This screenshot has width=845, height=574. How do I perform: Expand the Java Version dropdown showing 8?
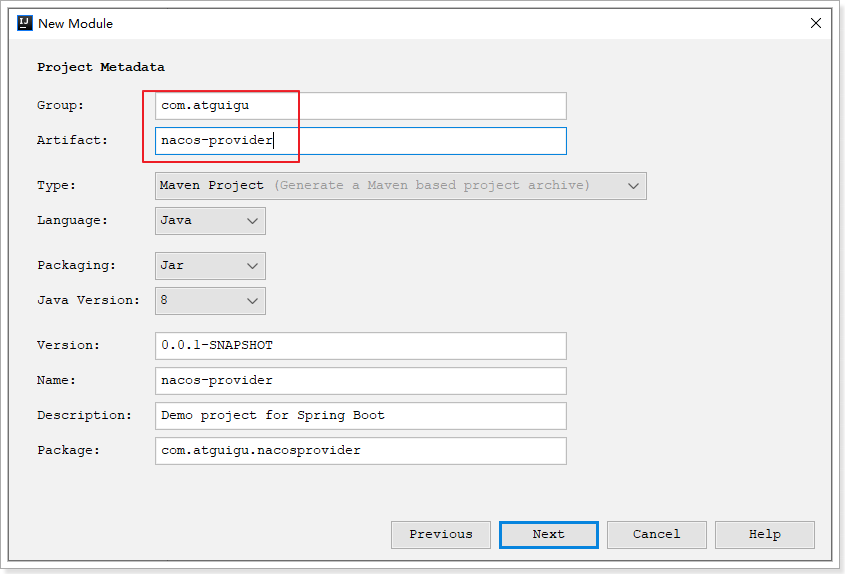click(x=210, y=301)
